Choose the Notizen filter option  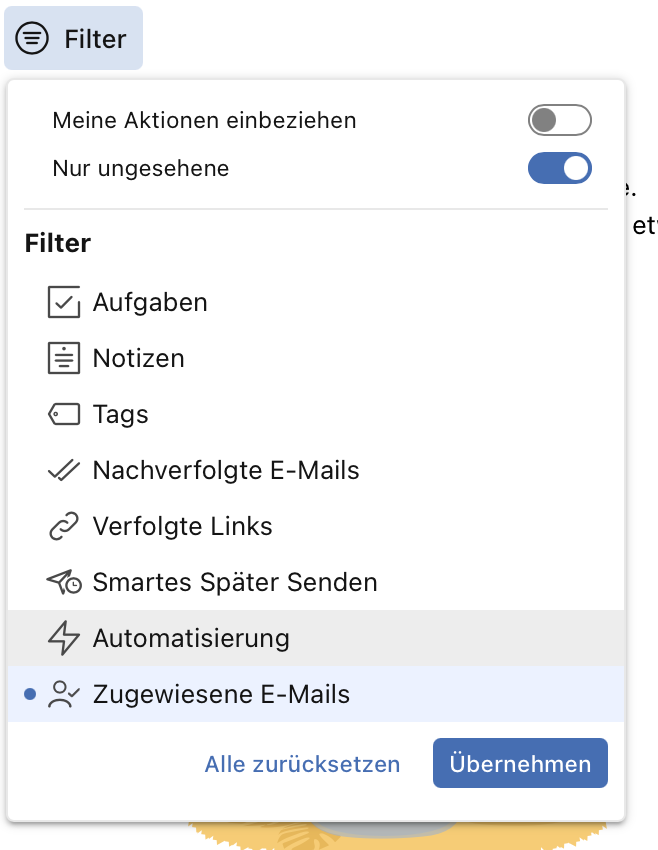pyautogui.click(x=316, y=358)
